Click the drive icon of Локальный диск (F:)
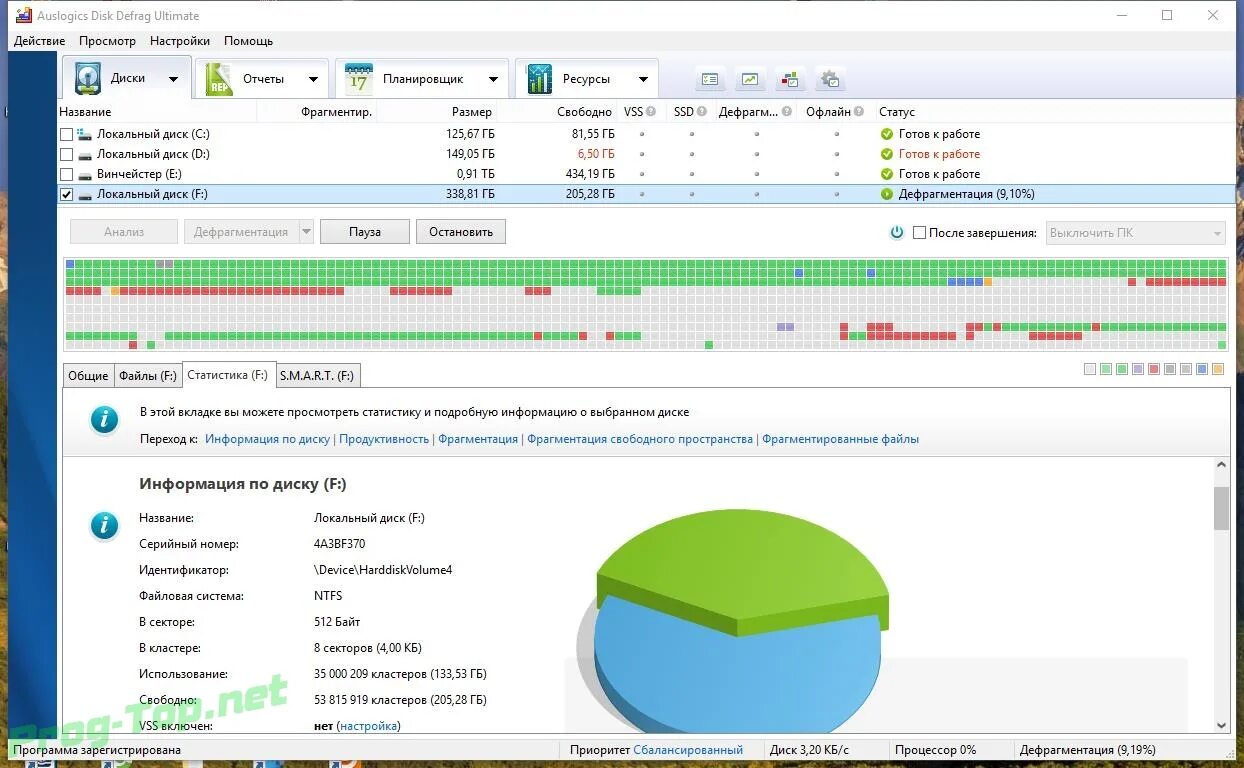This screenshot has height=768, width=1244. coord(85,194)
